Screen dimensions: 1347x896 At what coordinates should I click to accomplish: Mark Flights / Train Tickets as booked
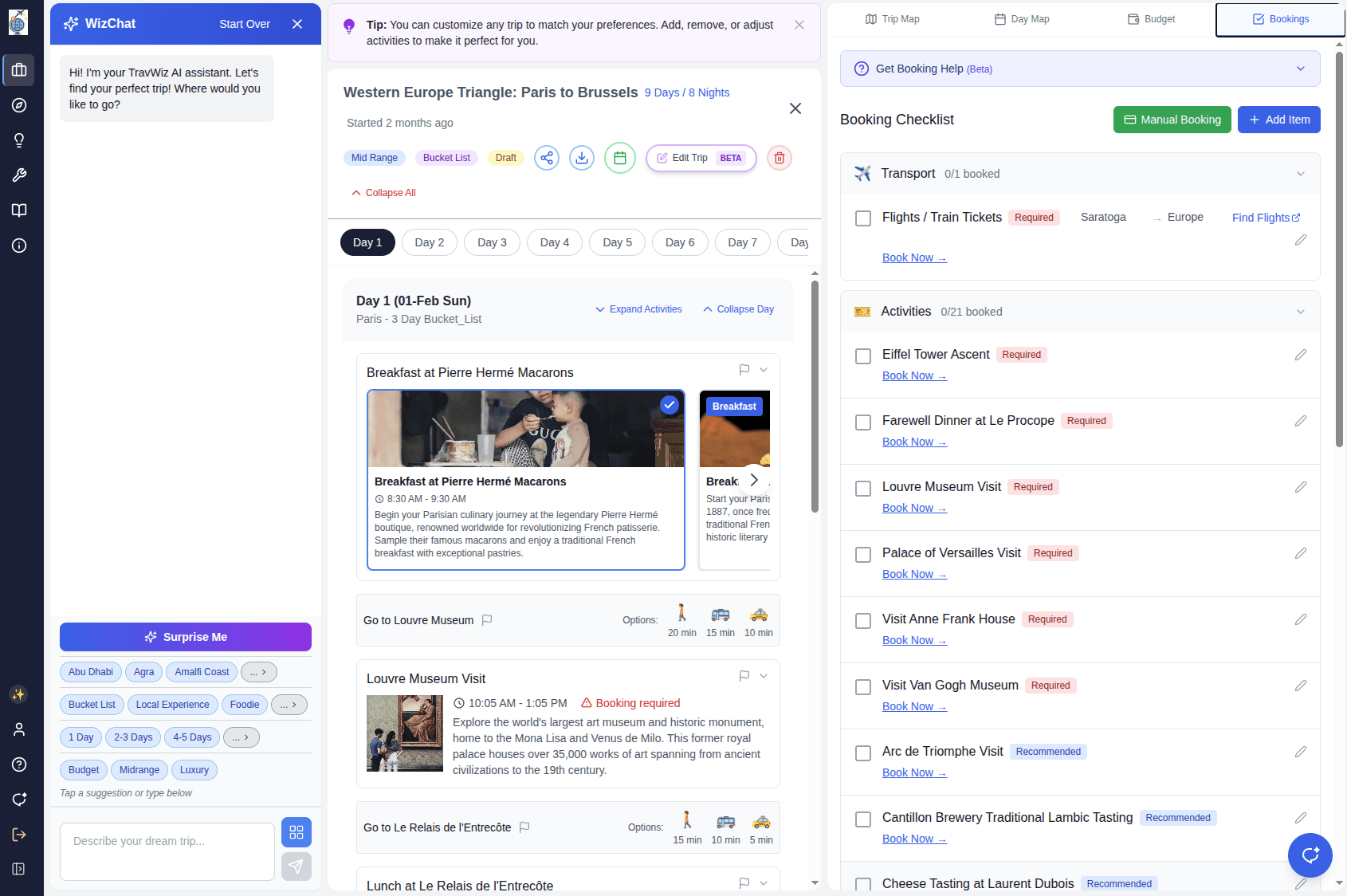[x=863, y=218]
